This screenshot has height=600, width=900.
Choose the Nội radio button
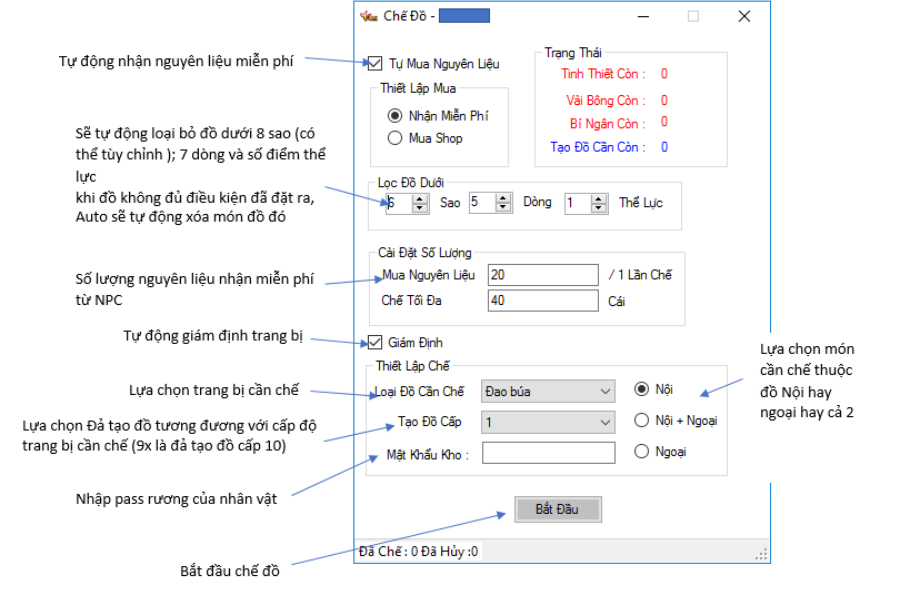click(642, 391)
